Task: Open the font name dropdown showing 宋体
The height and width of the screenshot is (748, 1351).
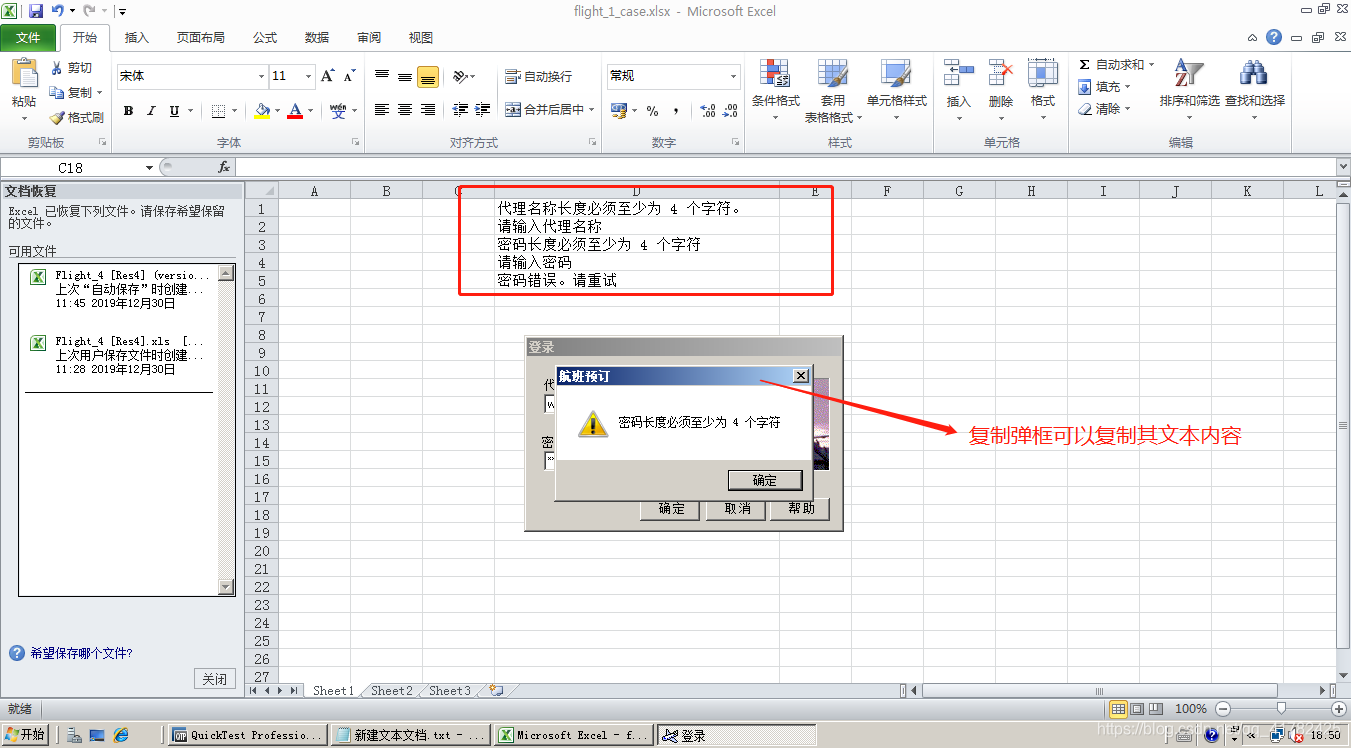Action: [261, 76]
